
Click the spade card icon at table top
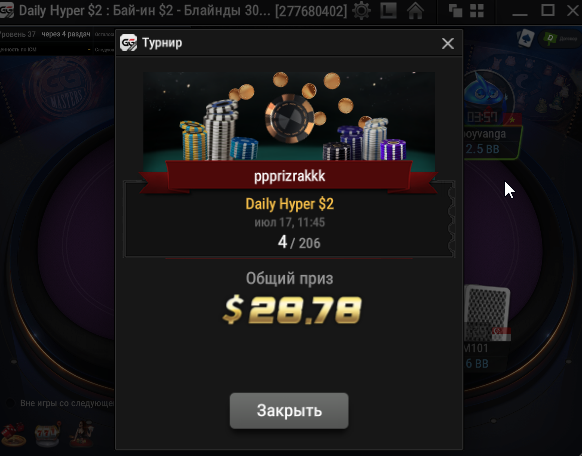click(526, 38)
